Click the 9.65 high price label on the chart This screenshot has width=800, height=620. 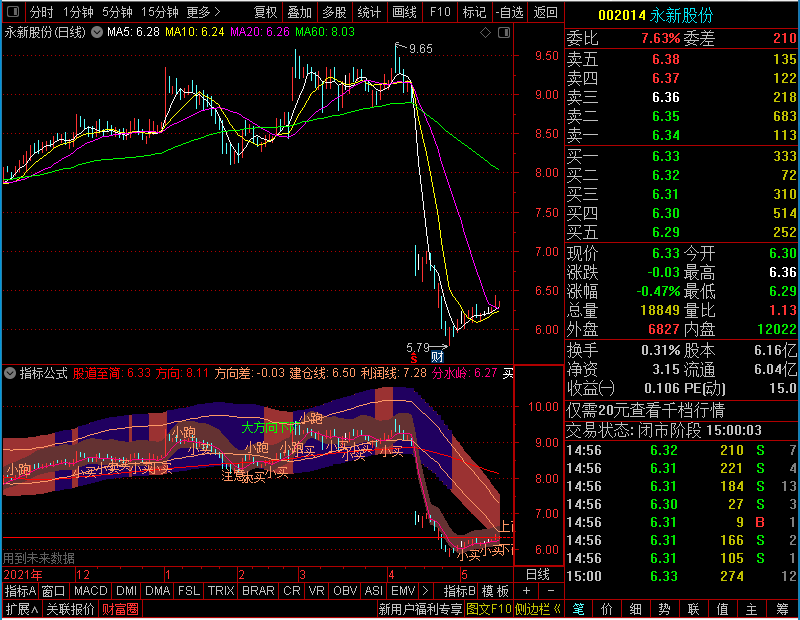click(421, 48)
